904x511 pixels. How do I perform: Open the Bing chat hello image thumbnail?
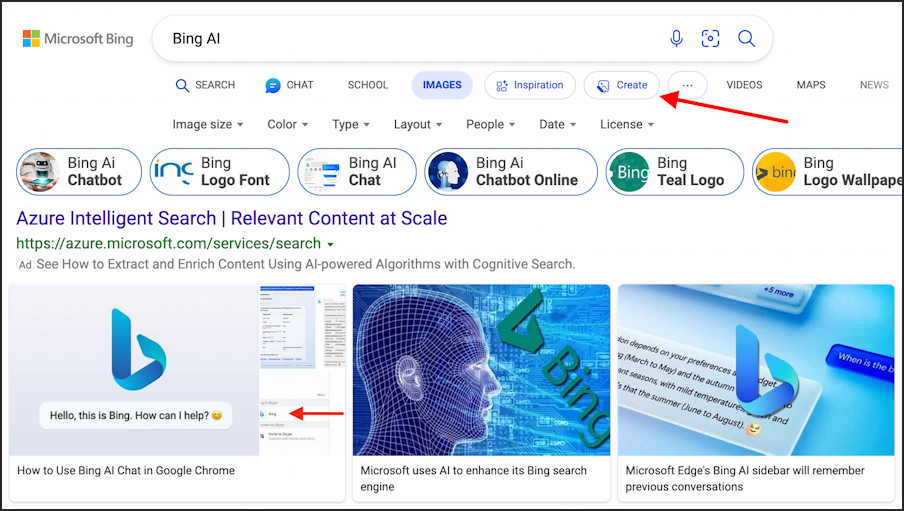pos(177,370)
